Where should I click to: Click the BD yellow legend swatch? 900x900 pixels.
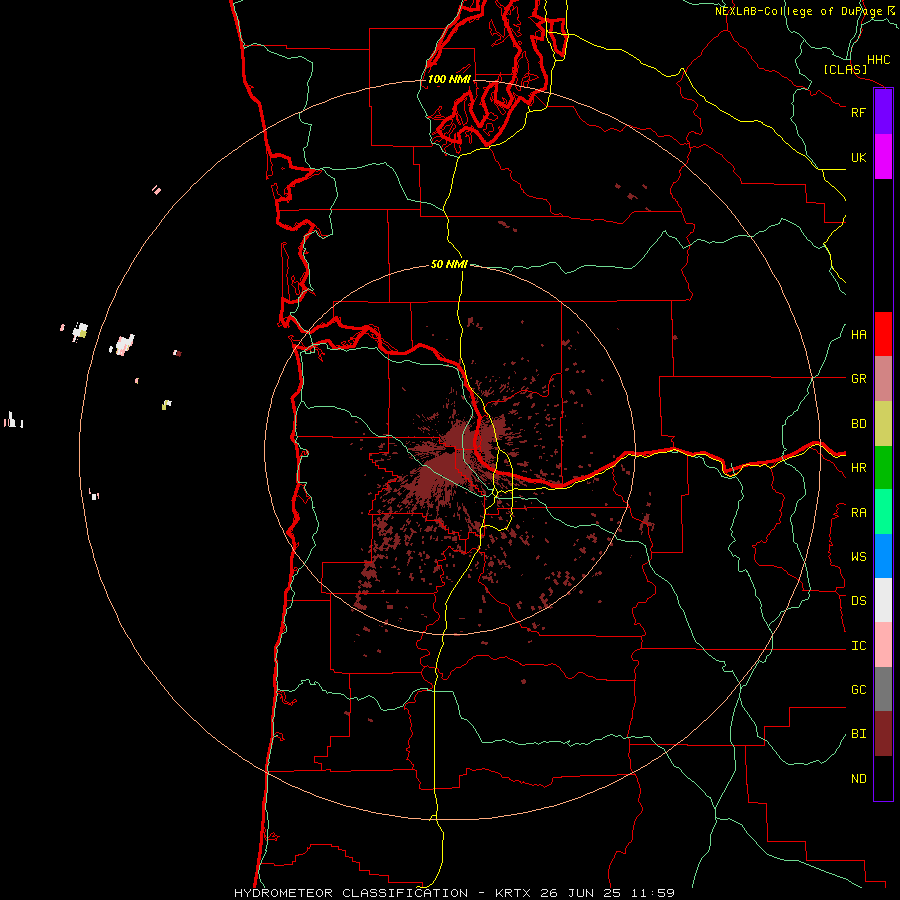tap(883, 424)
